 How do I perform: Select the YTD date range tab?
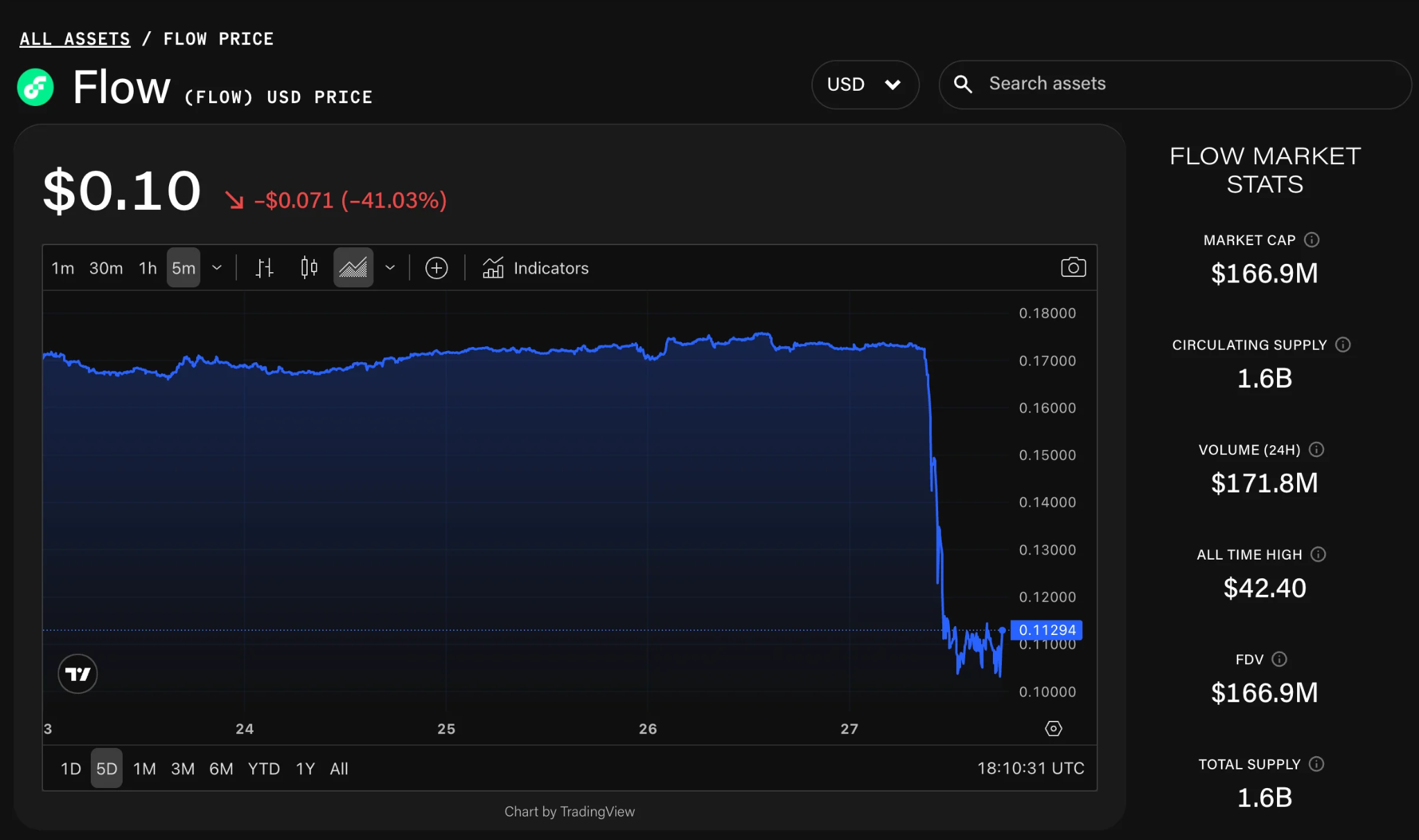[263, 769]
